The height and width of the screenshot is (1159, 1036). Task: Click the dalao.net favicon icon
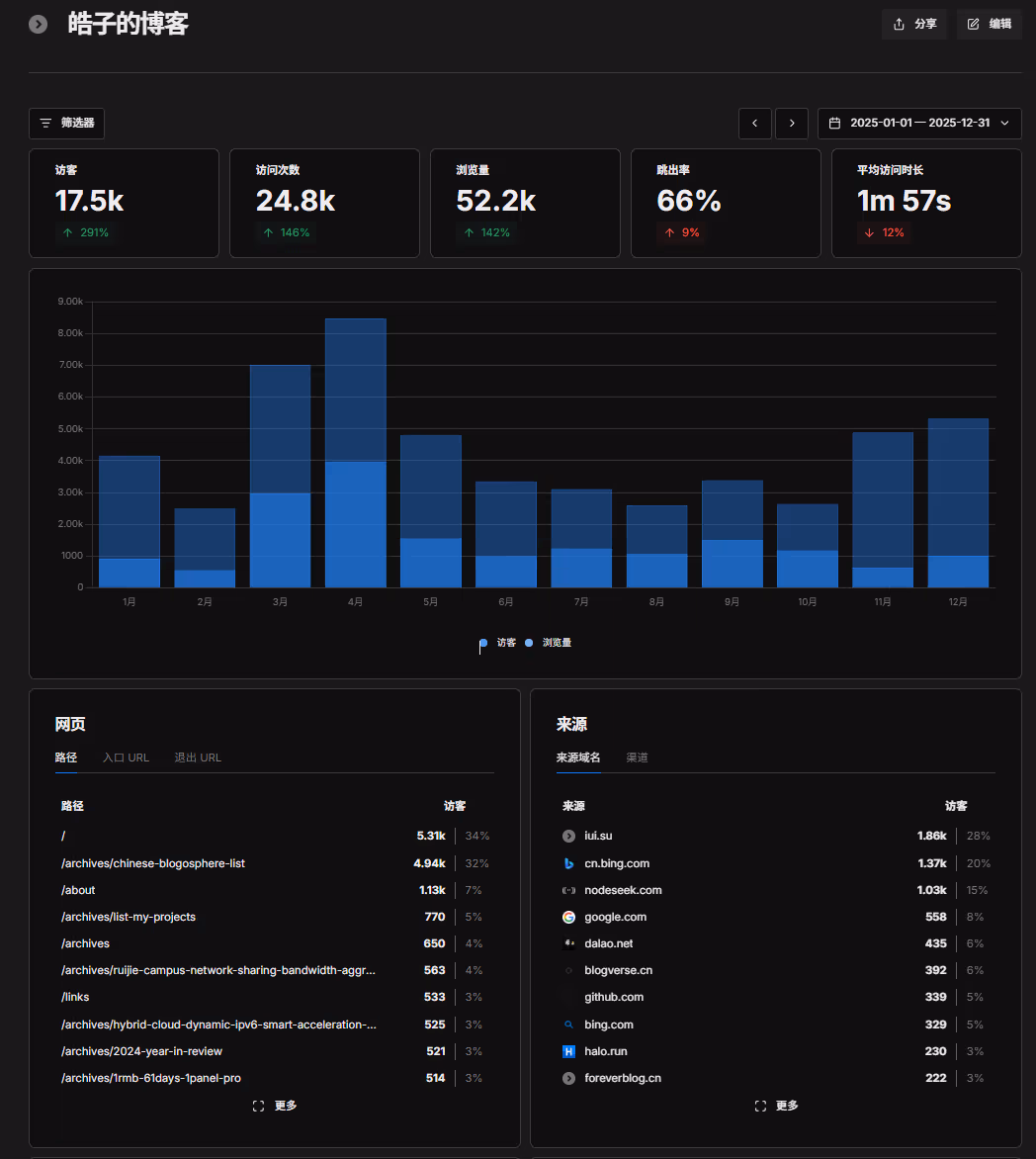click(568, 943)
